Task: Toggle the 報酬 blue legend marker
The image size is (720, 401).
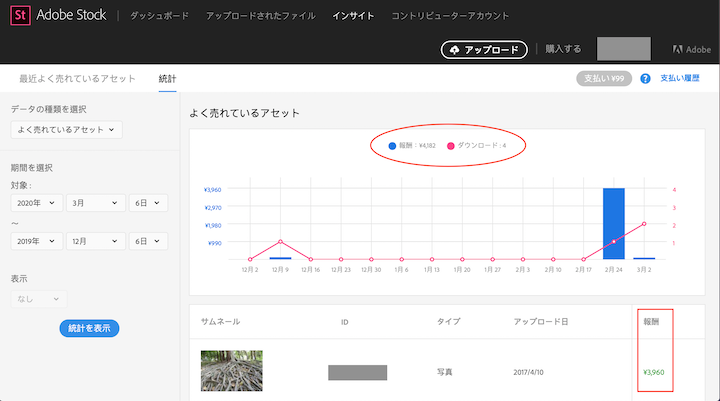Action: point(392,146)
